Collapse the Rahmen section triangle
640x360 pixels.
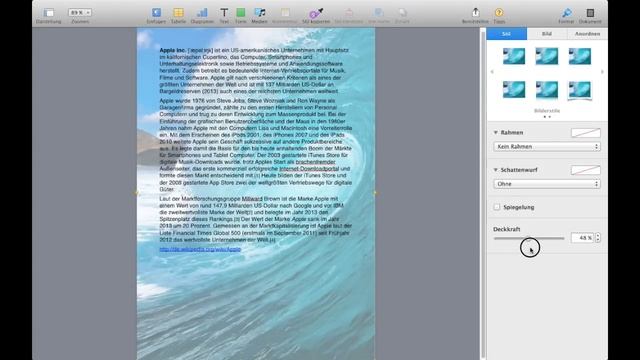tap(496, 133)
